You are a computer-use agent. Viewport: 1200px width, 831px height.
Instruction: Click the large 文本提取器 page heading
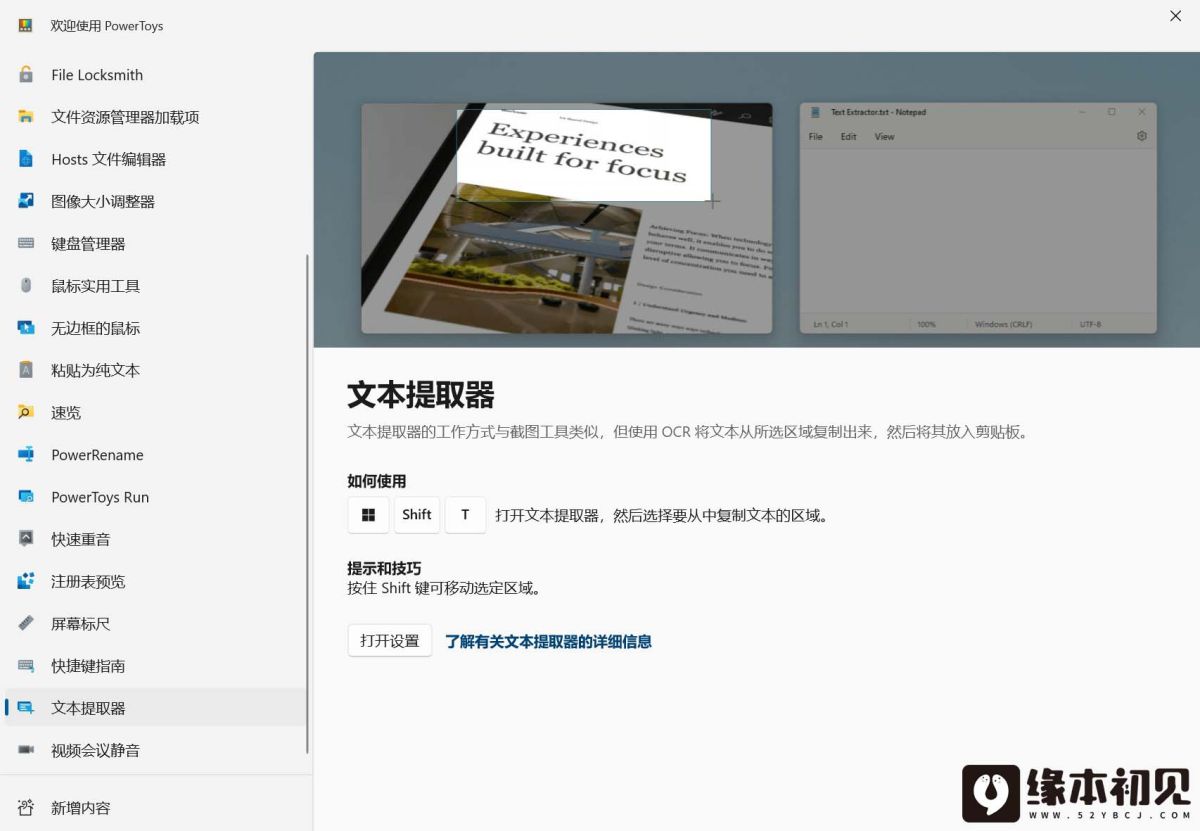[421, 395]
